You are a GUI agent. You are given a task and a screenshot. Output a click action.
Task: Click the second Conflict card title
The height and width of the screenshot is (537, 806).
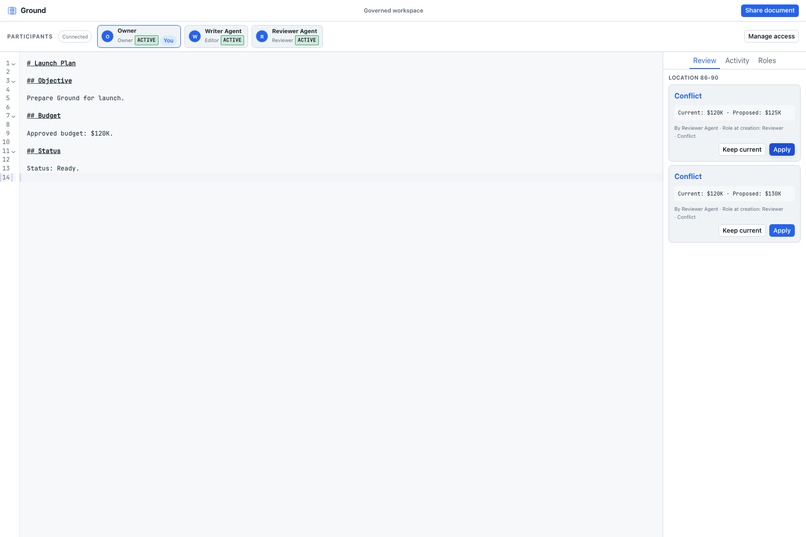(x=688, y=177)
